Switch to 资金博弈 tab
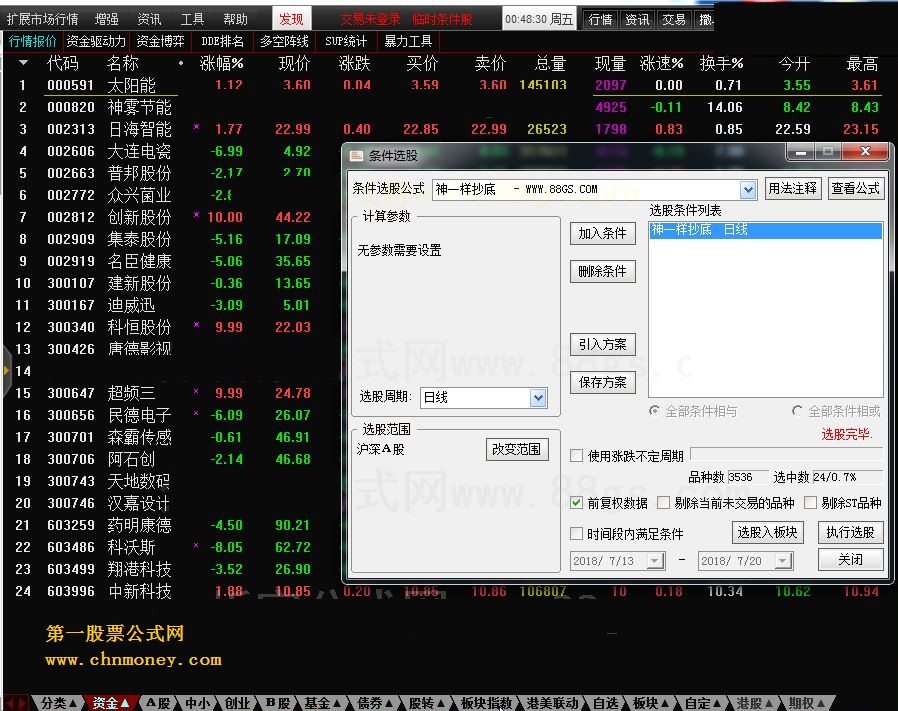Image resolution: width=898 pixels, height=711 pixels. click(160, 41)
